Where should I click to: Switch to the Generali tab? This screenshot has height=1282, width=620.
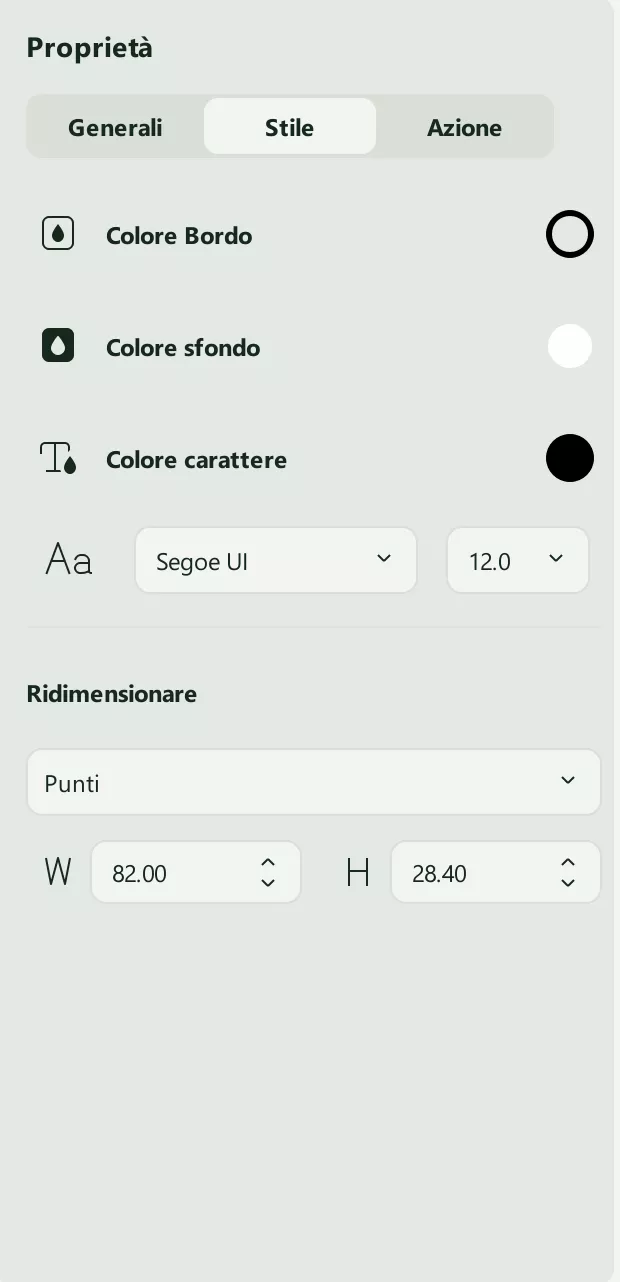(114, 127)
